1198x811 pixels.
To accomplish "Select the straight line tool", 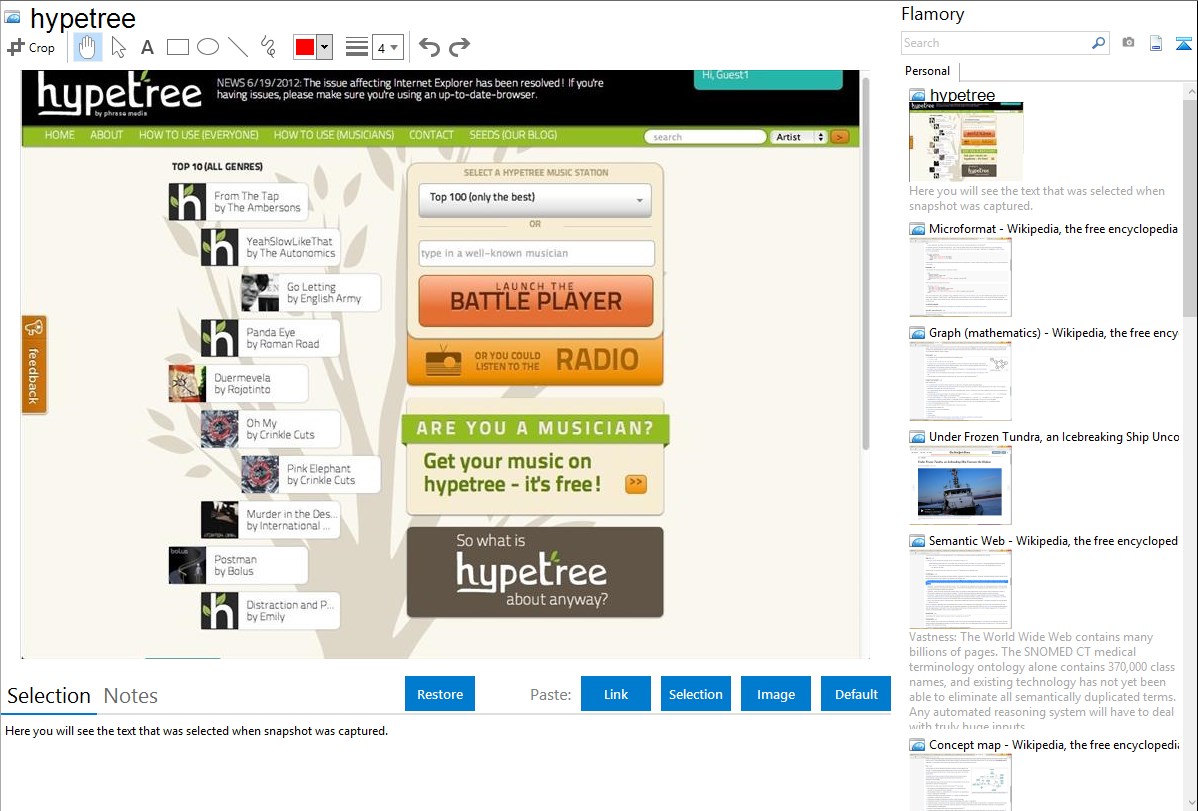I will coord(238,47).
